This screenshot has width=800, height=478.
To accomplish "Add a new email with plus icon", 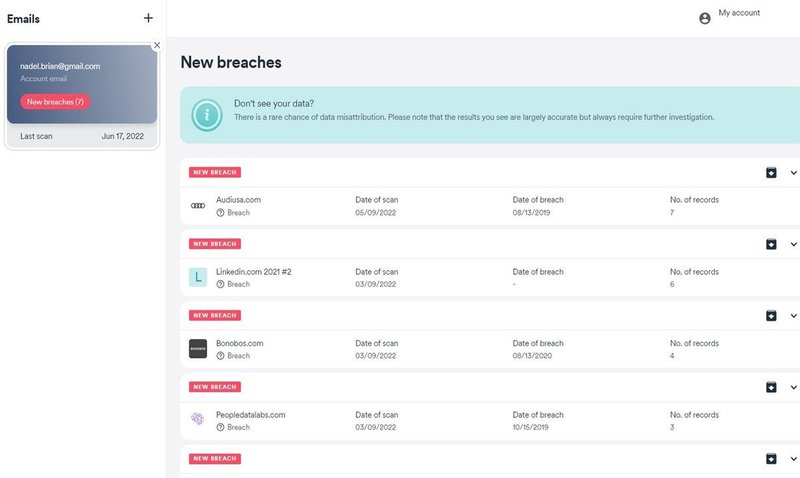I will pyautogui.click(x=148, y=18).
